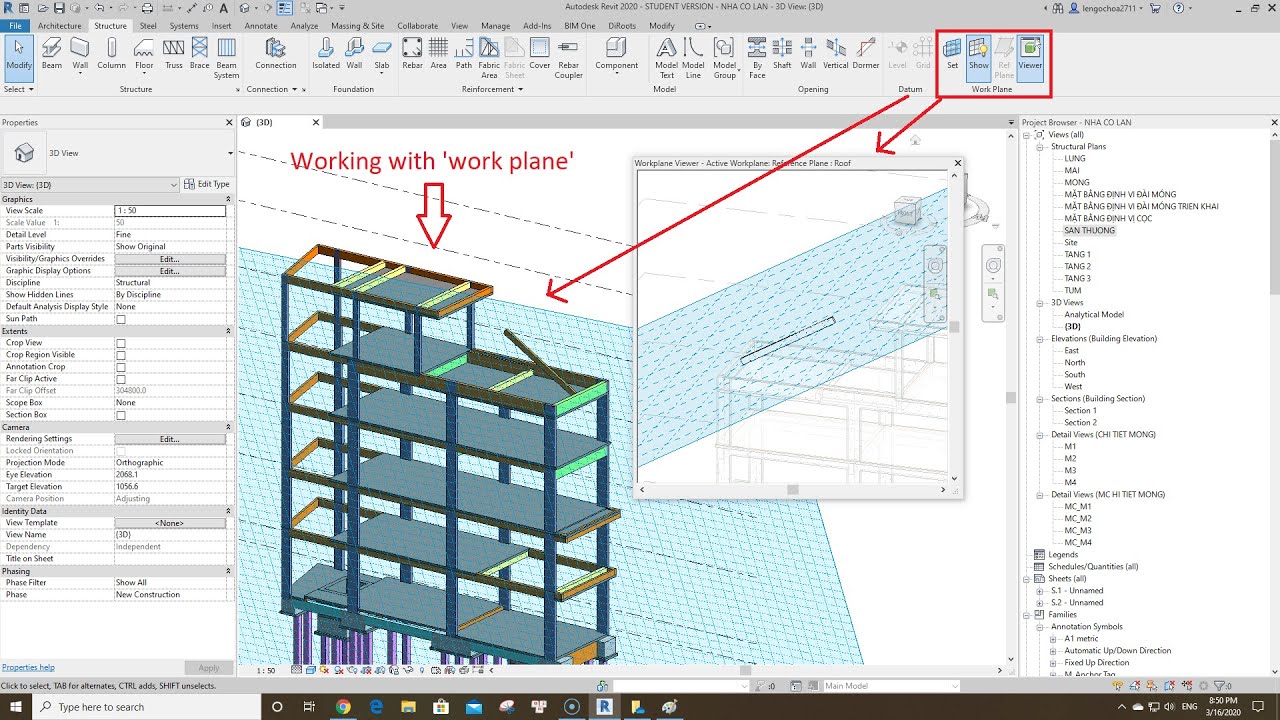Open Chrome from the taskbar
Screen dimensions: 1280x720
click(343, 707)
